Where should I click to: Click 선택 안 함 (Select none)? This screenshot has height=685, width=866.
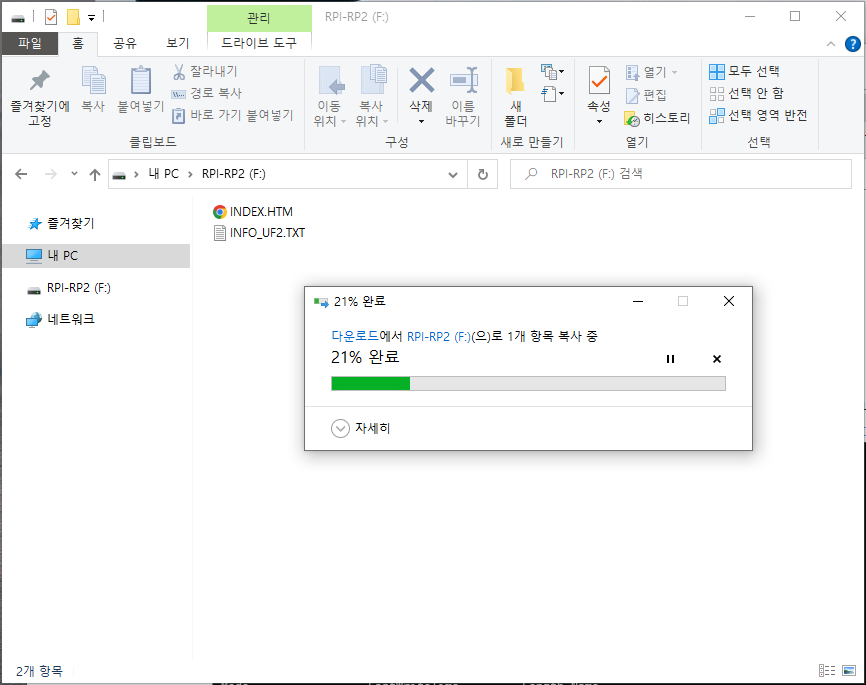pyautogui.click(x=746, y=93)
